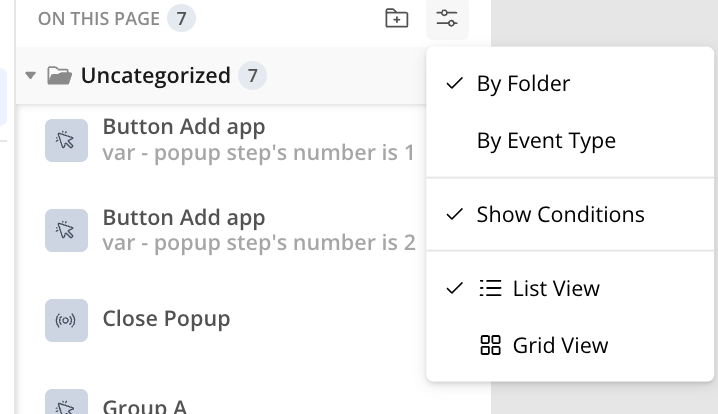Viewport: 718px width, 414px height.
Task: Click the new folder icon
Action: (397, 18)
